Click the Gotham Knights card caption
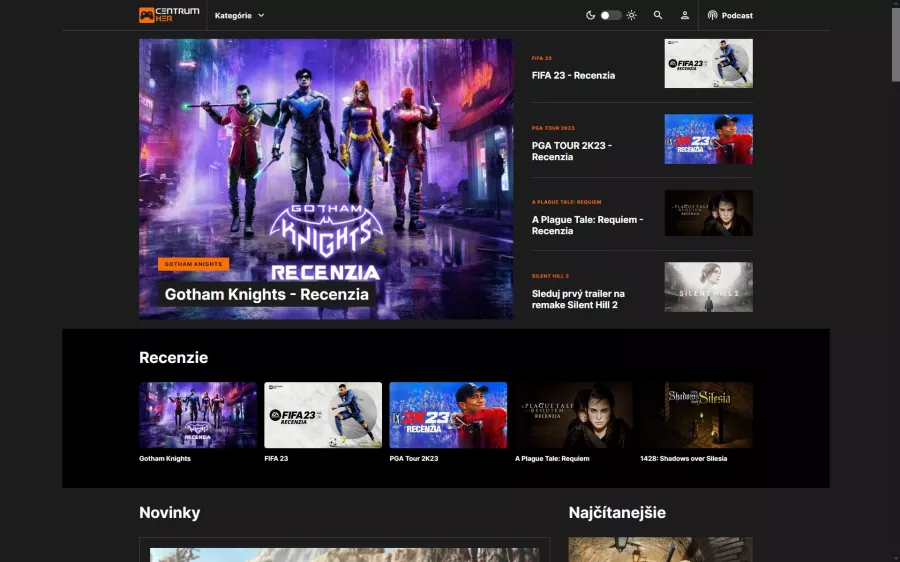 pyautogui.click(x=165, y=459)
